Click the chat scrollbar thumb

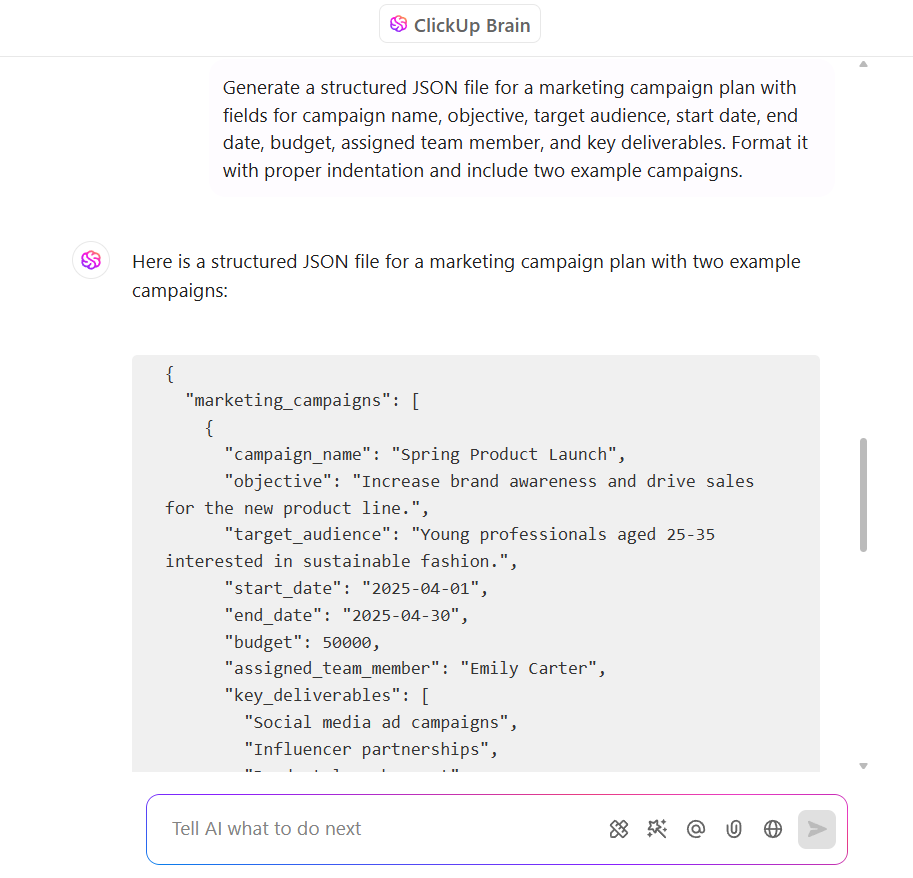863,494
